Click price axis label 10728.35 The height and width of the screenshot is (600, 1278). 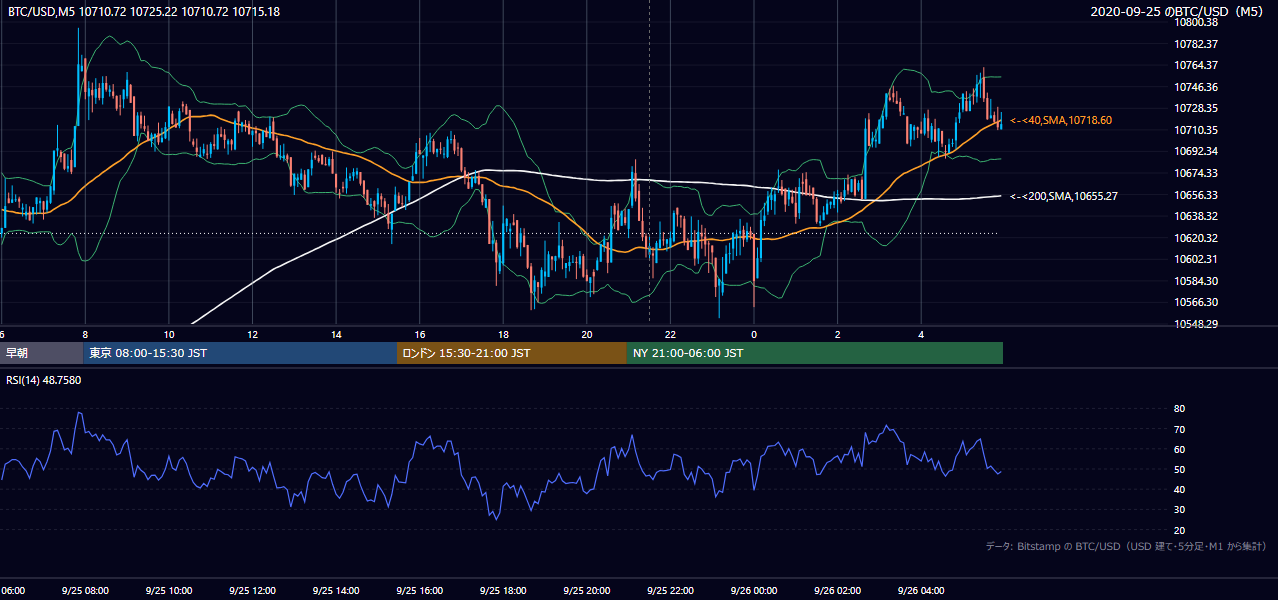pyautogui.click(x=1196, y=108)
